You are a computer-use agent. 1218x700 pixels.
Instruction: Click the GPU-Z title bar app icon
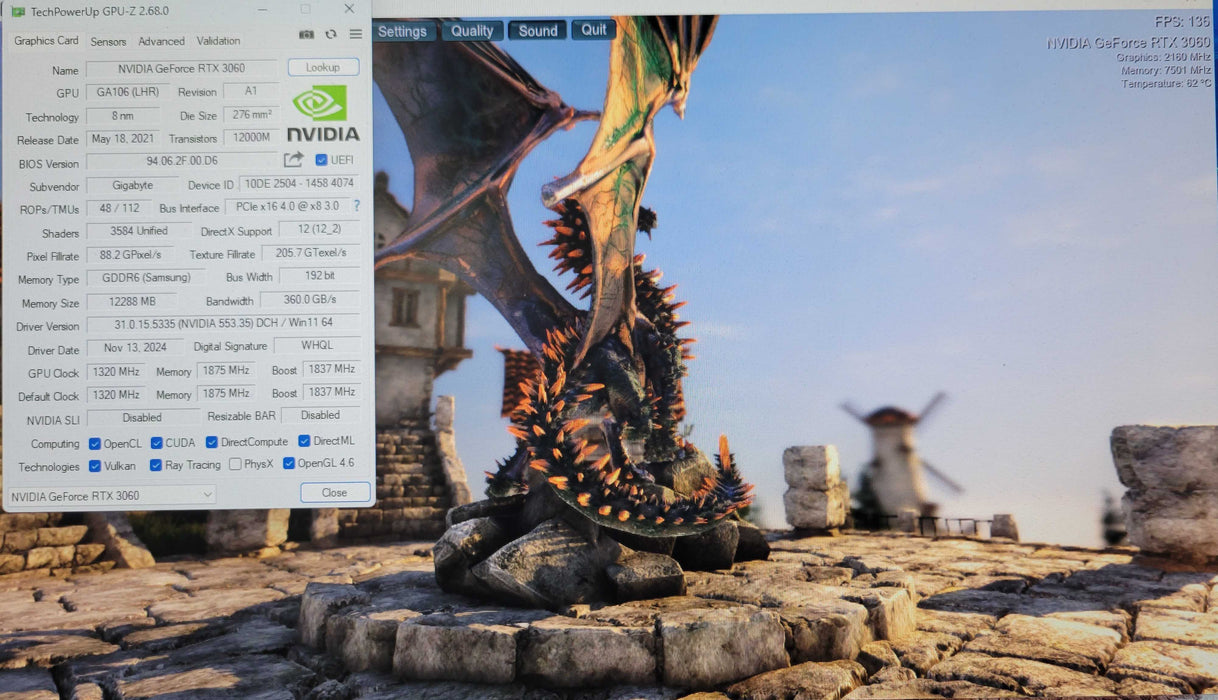(x=18, y=11)
